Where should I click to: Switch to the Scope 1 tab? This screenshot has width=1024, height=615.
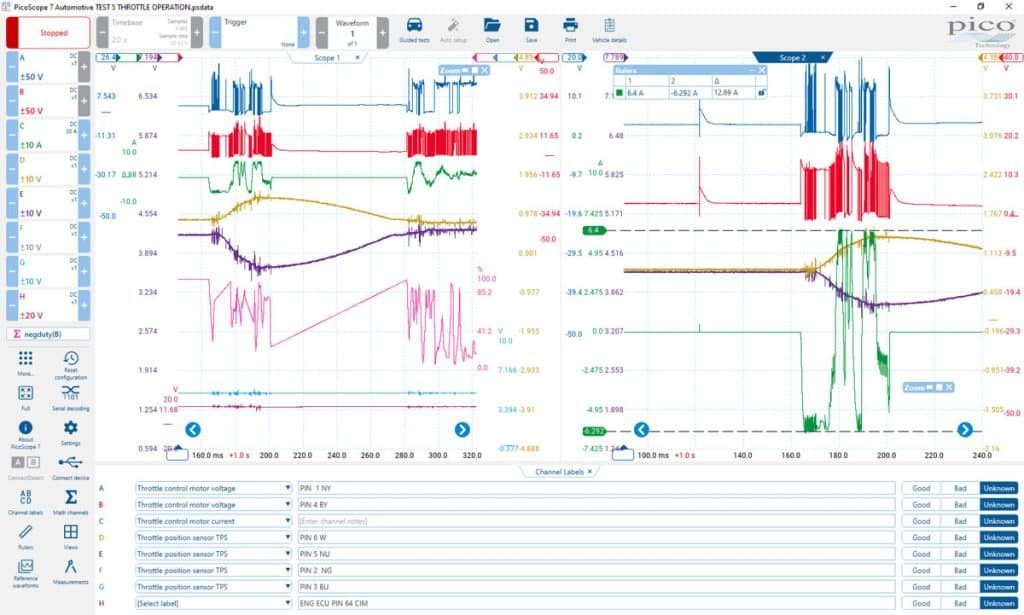327,58
